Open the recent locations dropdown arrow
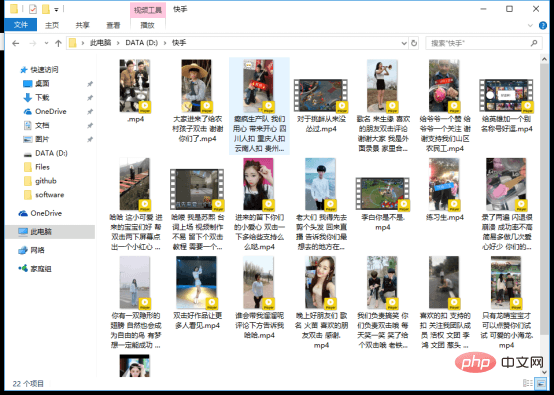The width and height of the screenshot is (554, 395). [46, 43]
